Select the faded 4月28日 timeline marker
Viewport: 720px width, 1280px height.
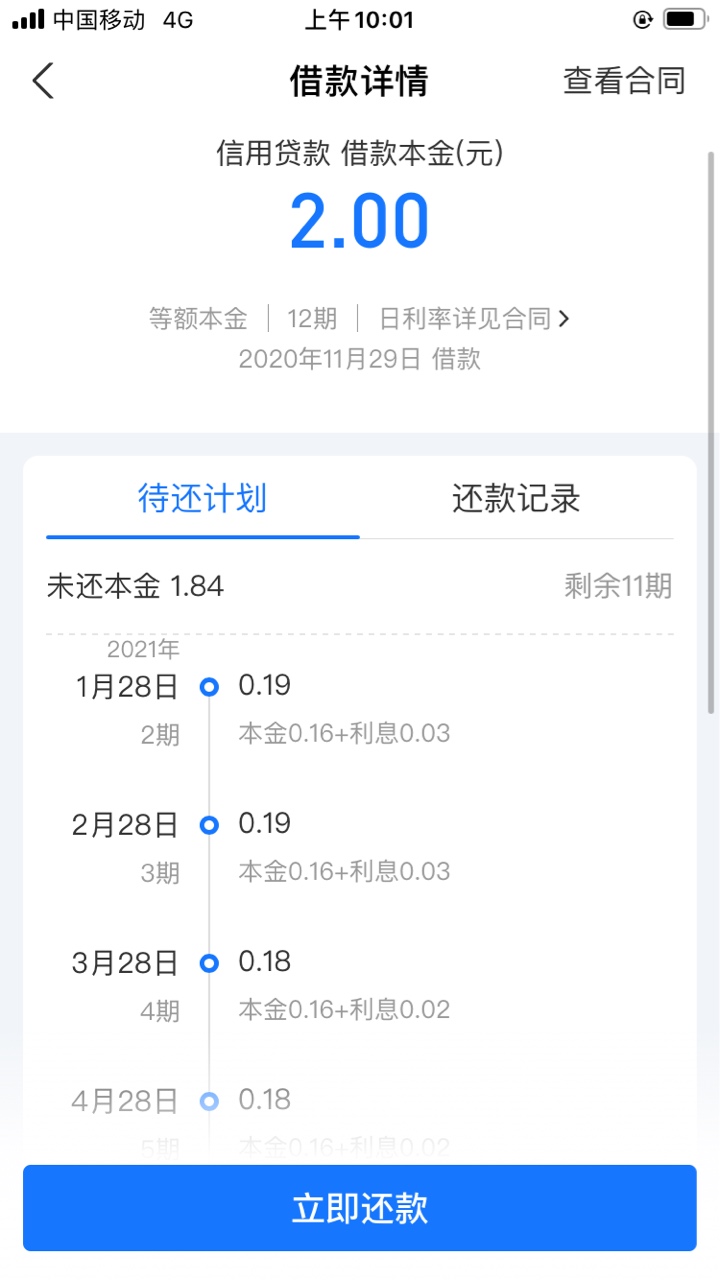click(209, 1101)
